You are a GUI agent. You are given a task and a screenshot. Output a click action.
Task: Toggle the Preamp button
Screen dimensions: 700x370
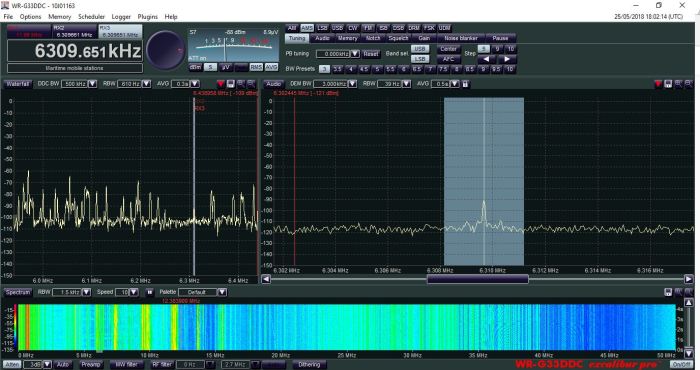(91, 365)
